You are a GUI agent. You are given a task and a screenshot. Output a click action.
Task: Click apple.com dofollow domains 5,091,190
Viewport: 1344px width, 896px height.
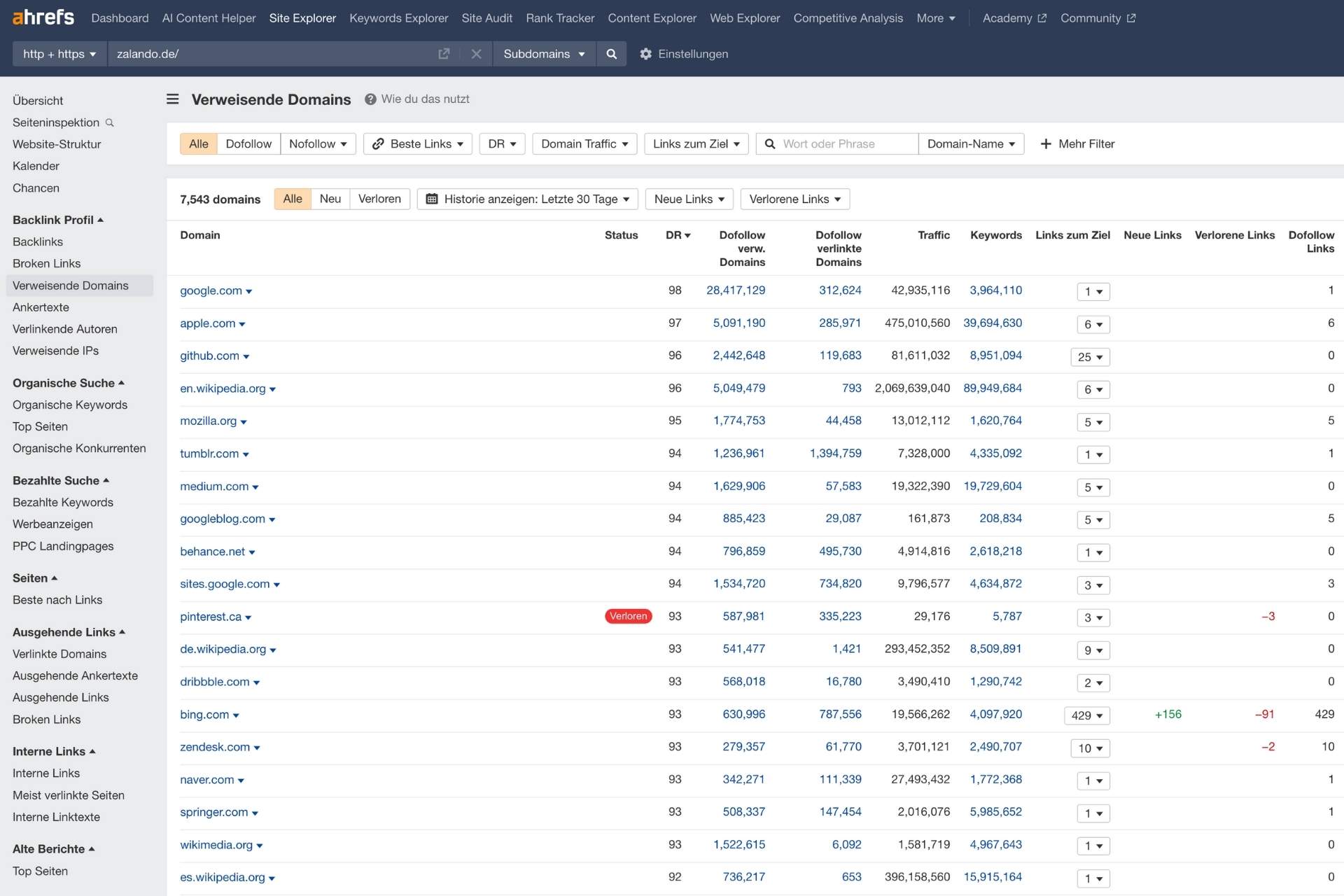(x=739, y=323)
